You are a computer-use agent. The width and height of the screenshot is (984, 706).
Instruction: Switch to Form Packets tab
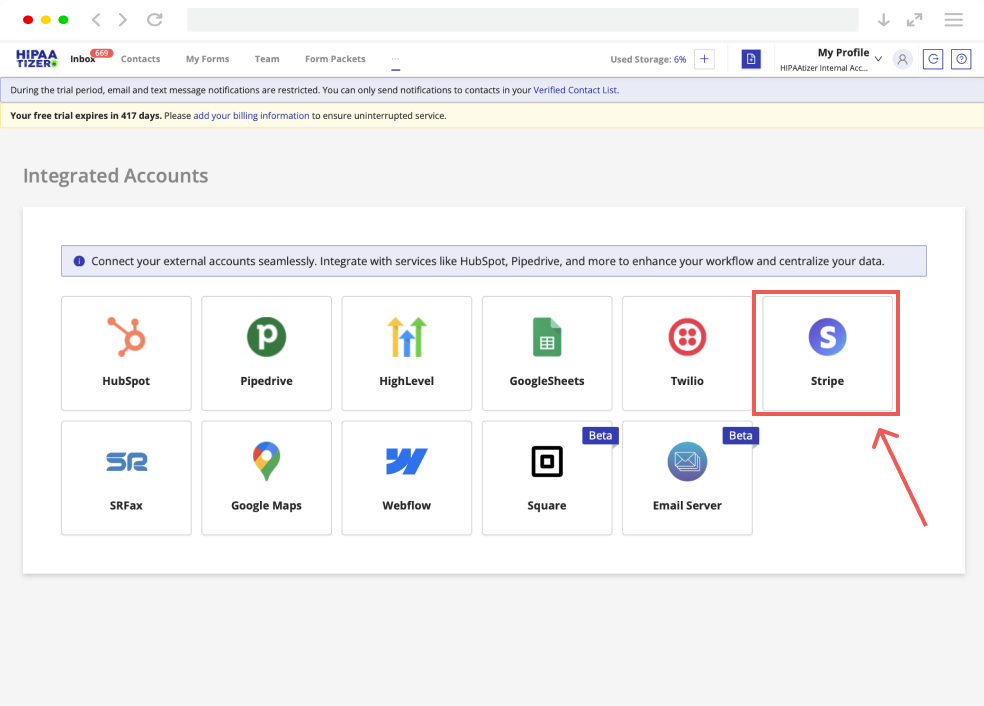335,59
